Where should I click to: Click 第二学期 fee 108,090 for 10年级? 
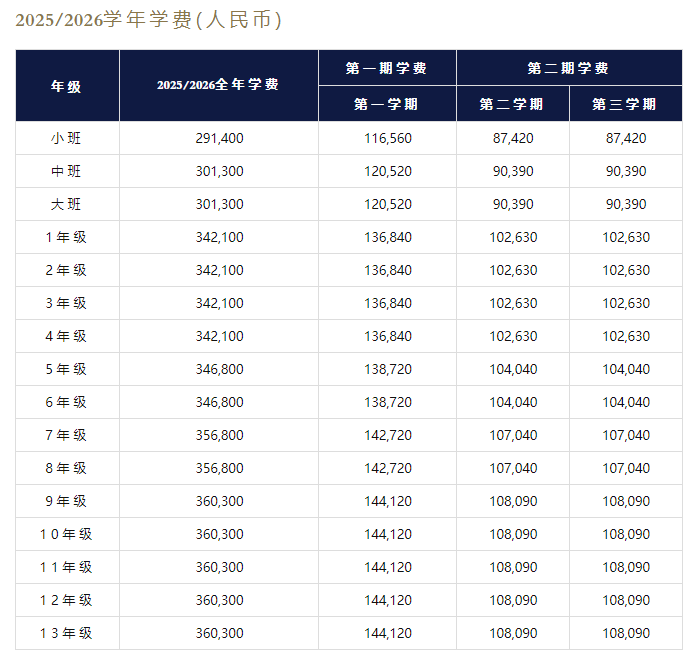point(512,534)
